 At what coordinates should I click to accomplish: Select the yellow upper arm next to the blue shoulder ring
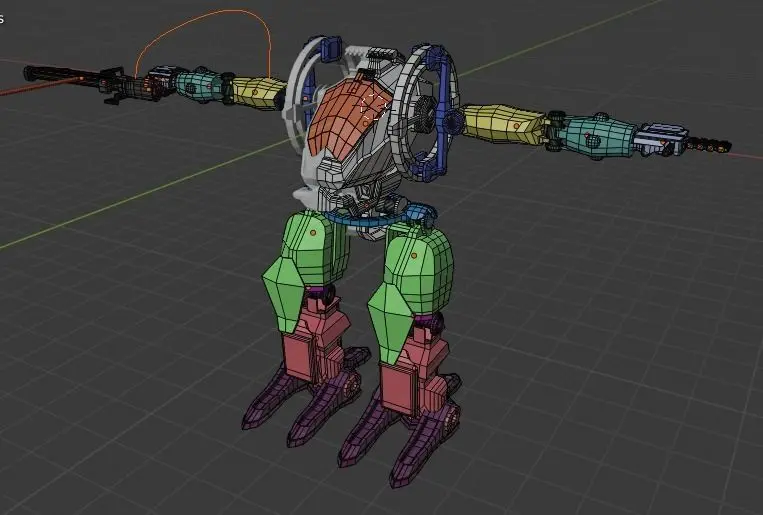[504, 124]
